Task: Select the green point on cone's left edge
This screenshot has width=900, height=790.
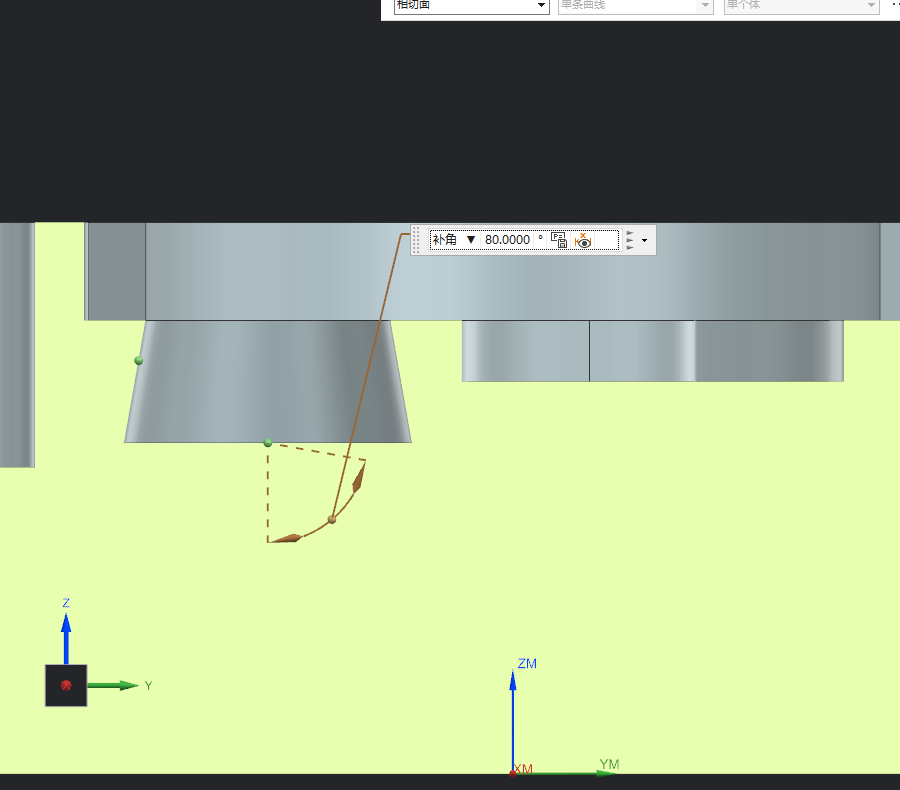Action: (x=138, y=361)
